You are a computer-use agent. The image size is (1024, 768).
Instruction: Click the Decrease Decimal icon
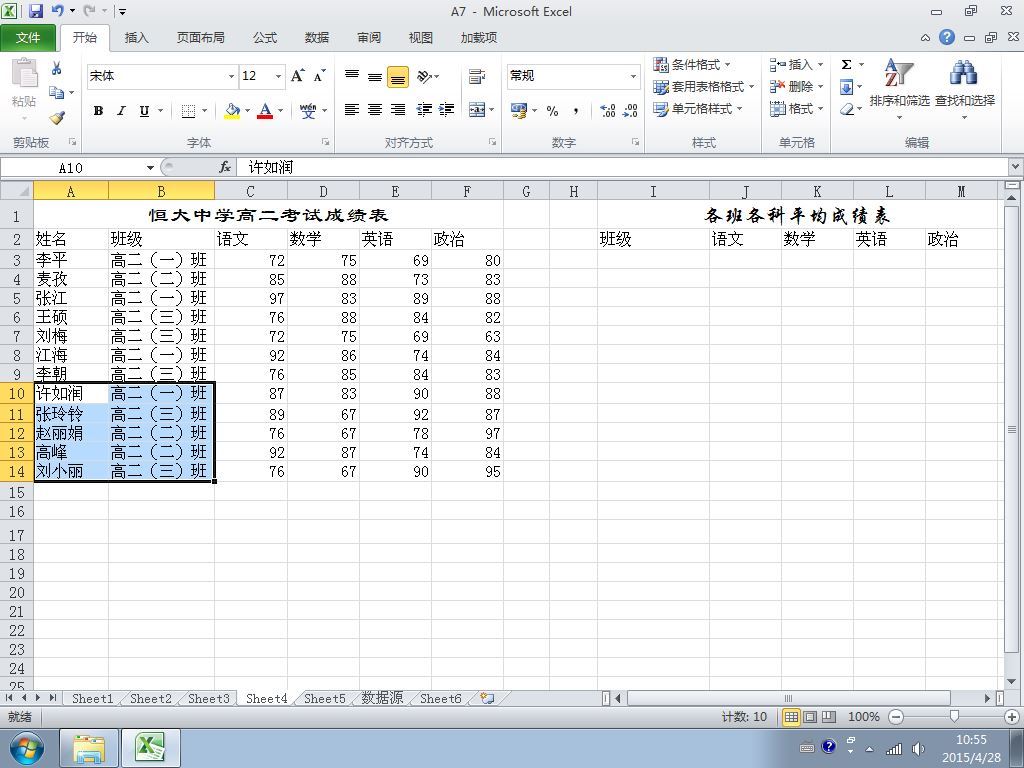point(630,111)
